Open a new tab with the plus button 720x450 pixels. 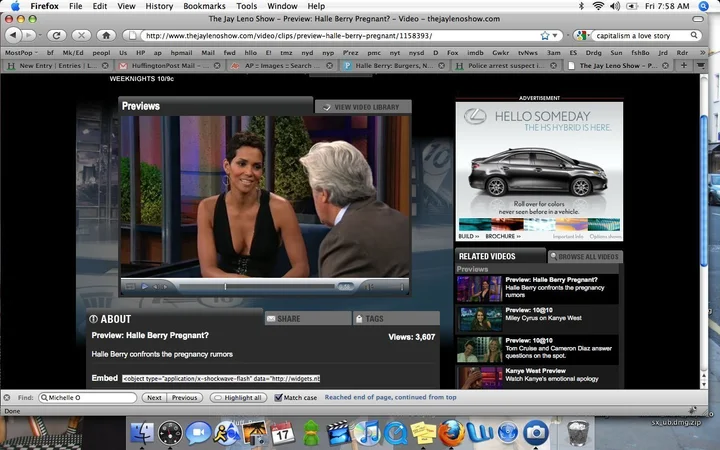point(684,66)
